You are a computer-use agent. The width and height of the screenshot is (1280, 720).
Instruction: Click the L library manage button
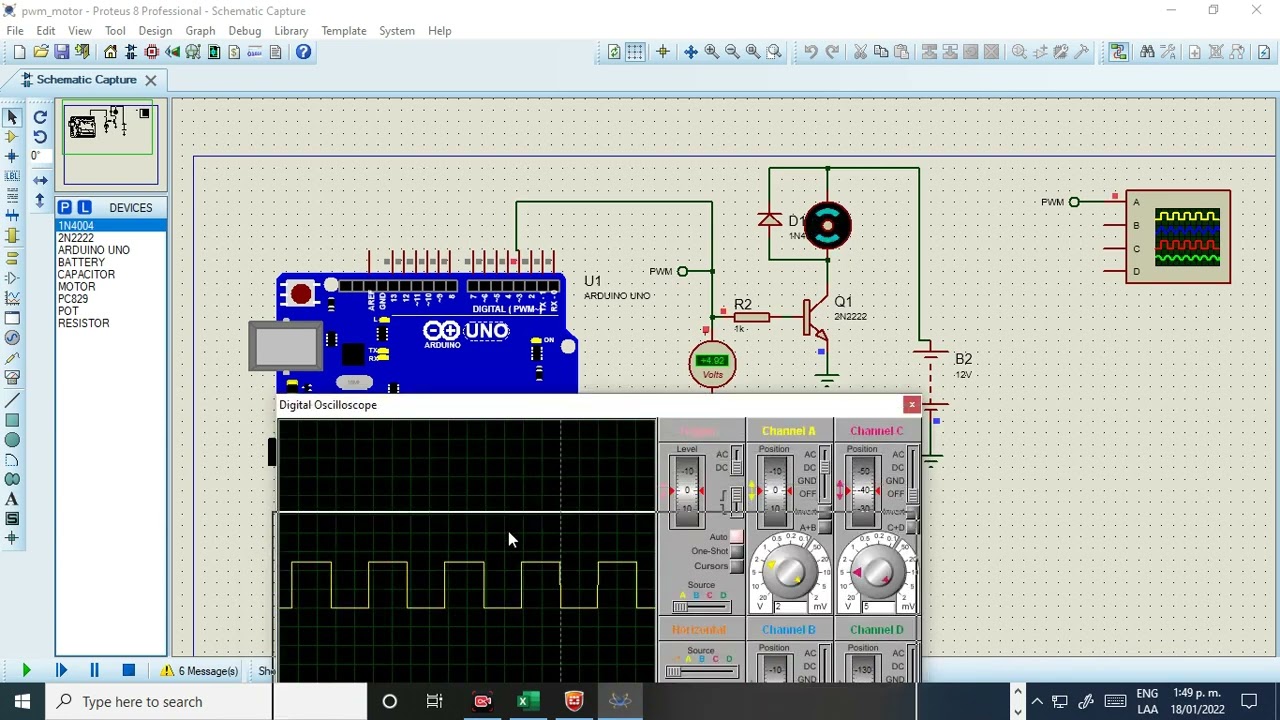click(84, 207)
